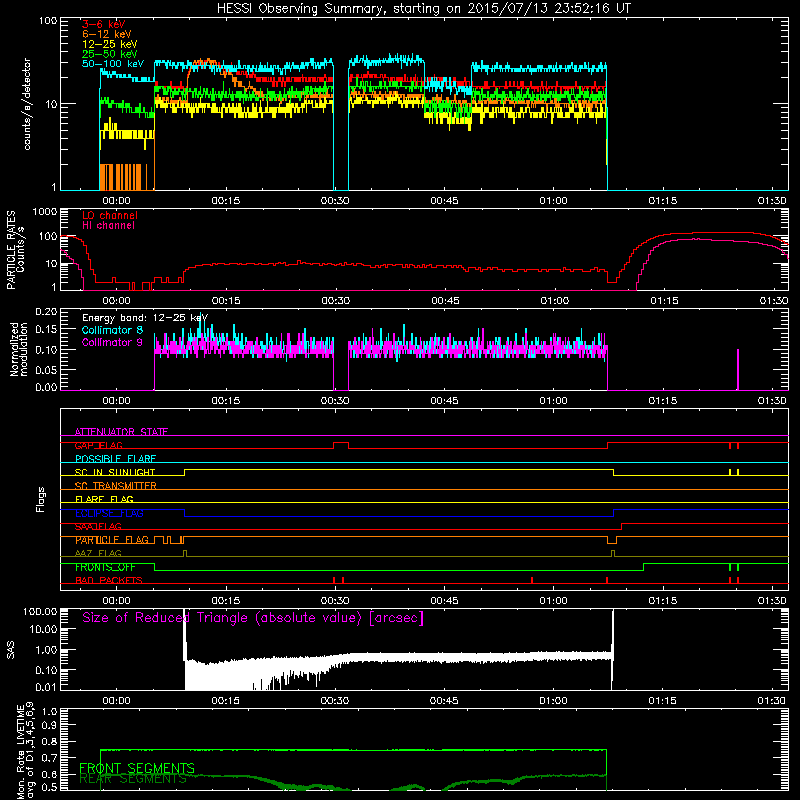Image resolution: width=800 pixels, height=800 pixels.
Task: Select the Collimator 9 legend label
Action: point(112,342)
